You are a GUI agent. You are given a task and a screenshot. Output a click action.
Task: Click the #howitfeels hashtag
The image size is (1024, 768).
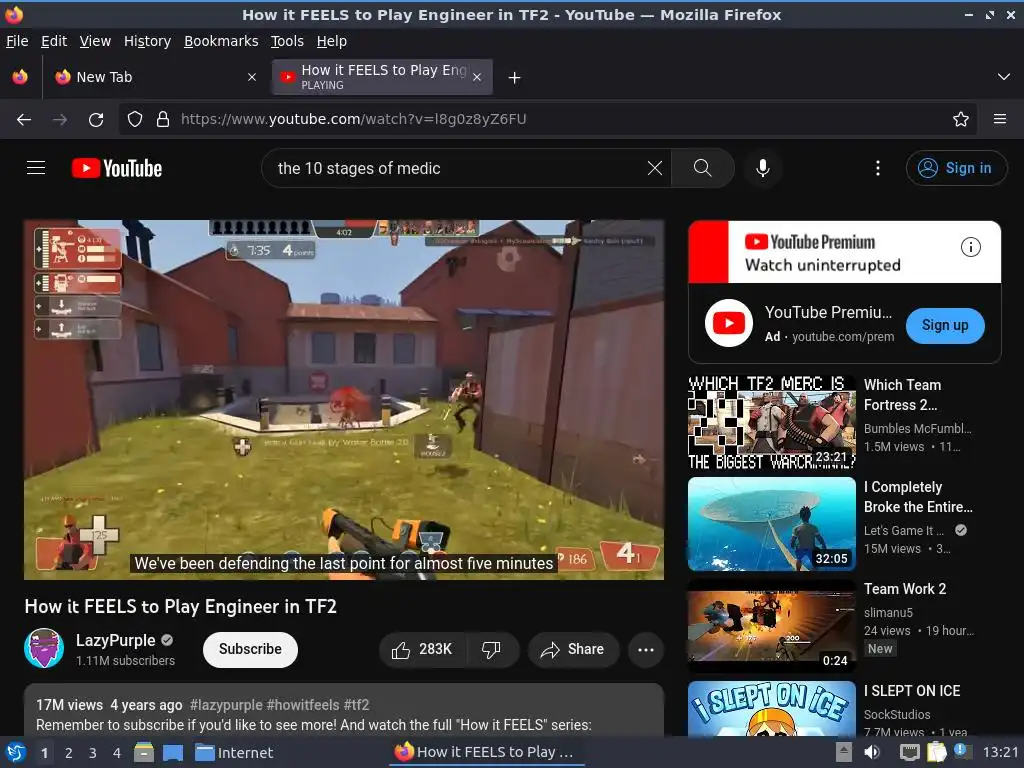tap(303, 705)
